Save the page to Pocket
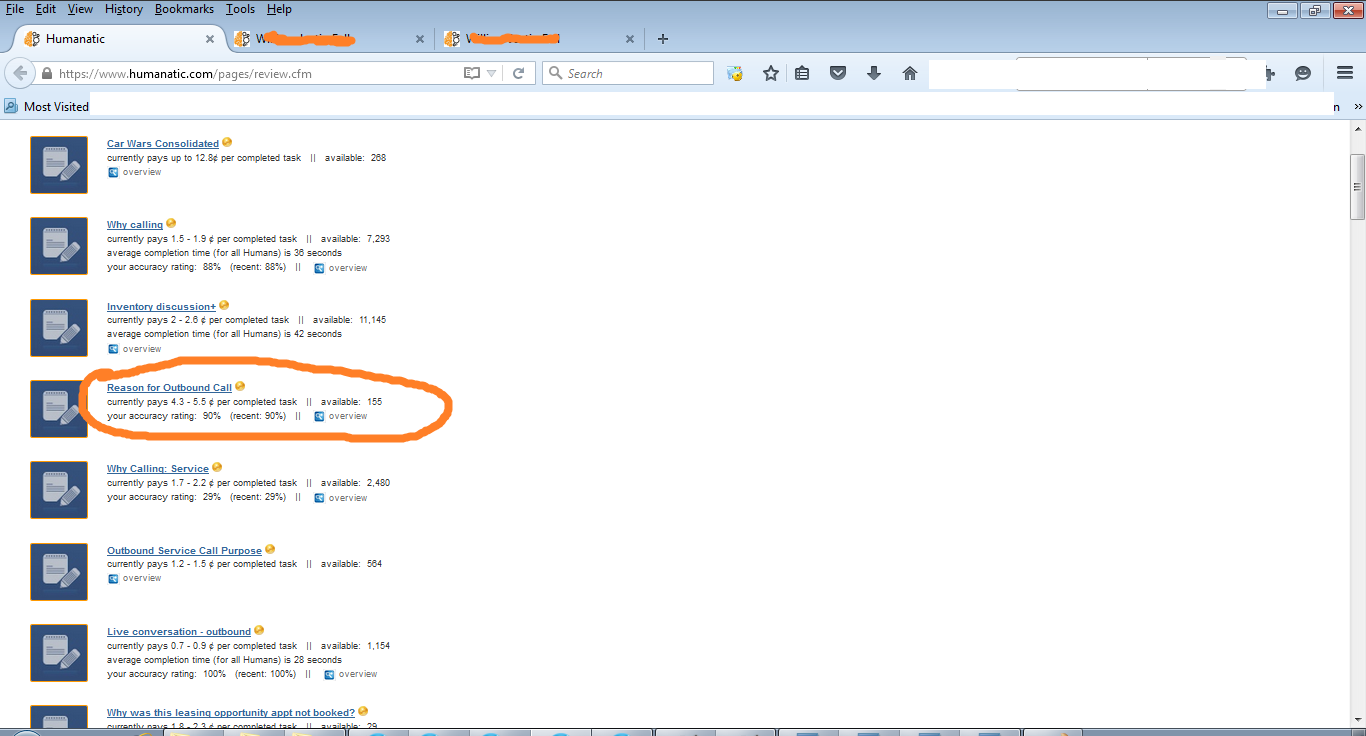The width and height of the screenshot is (1366, 736). [x=838, y=73]
